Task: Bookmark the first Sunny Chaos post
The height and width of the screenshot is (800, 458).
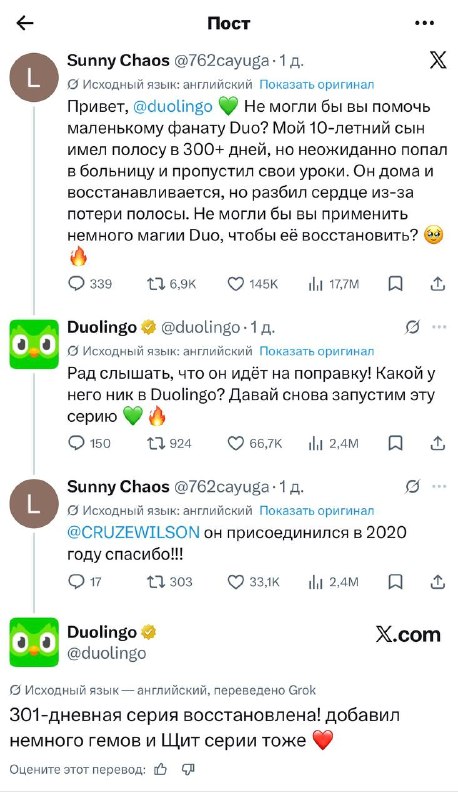Action: coord(396,284)
